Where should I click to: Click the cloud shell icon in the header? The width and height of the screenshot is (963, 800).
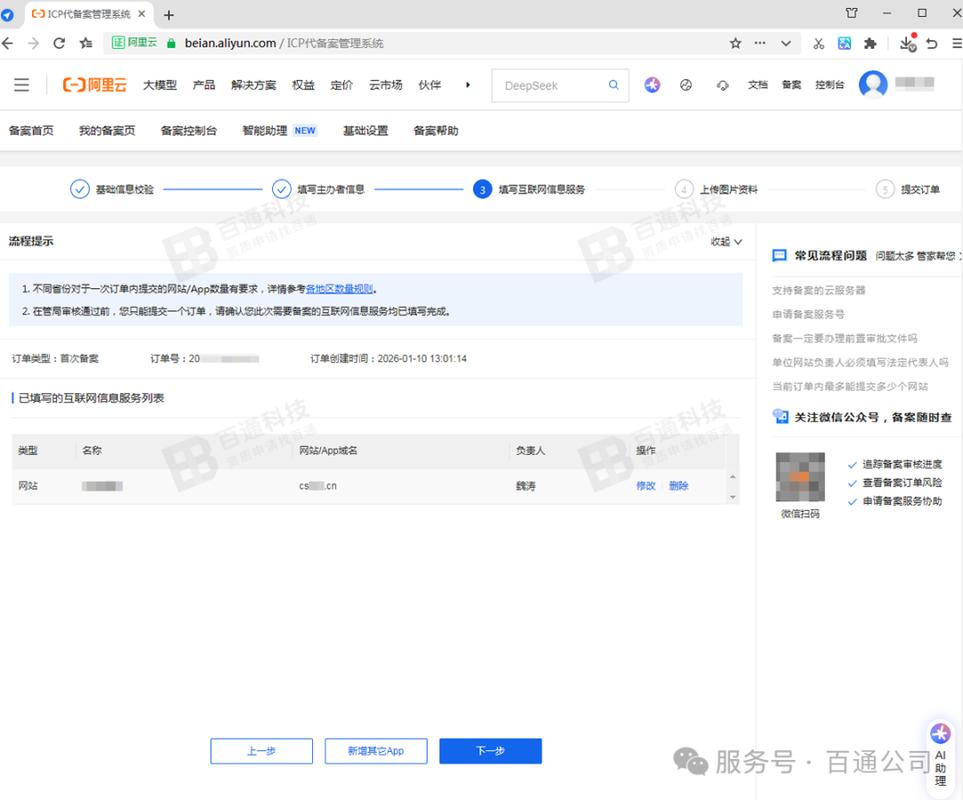click(x=723, y=85)
